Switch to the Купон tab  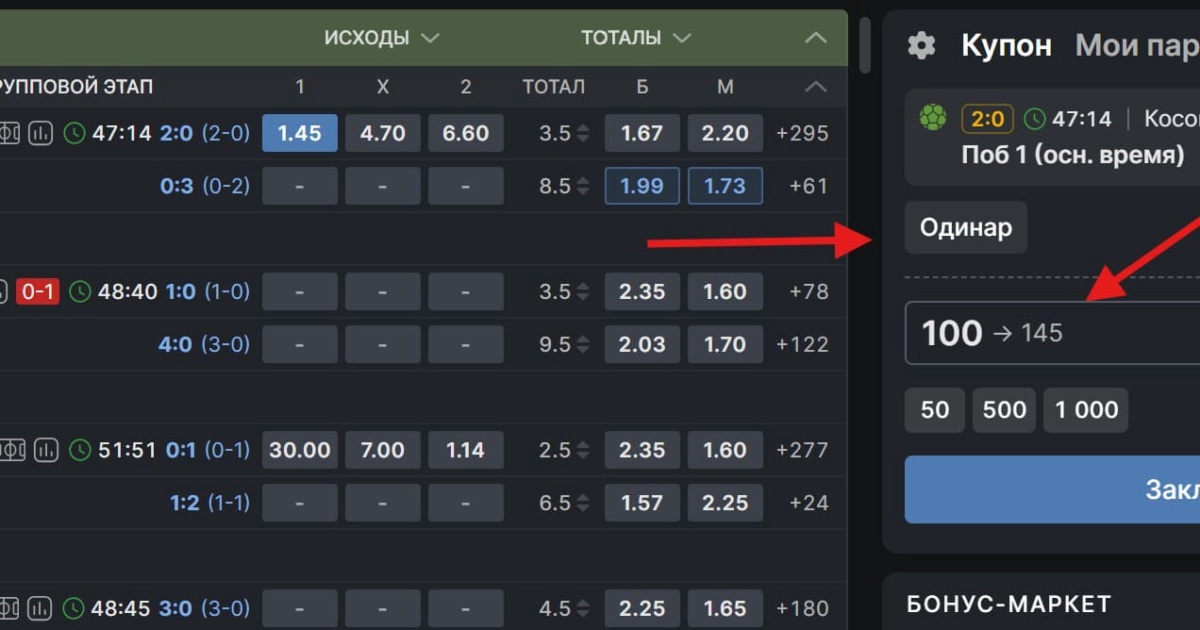(1006, 46)
